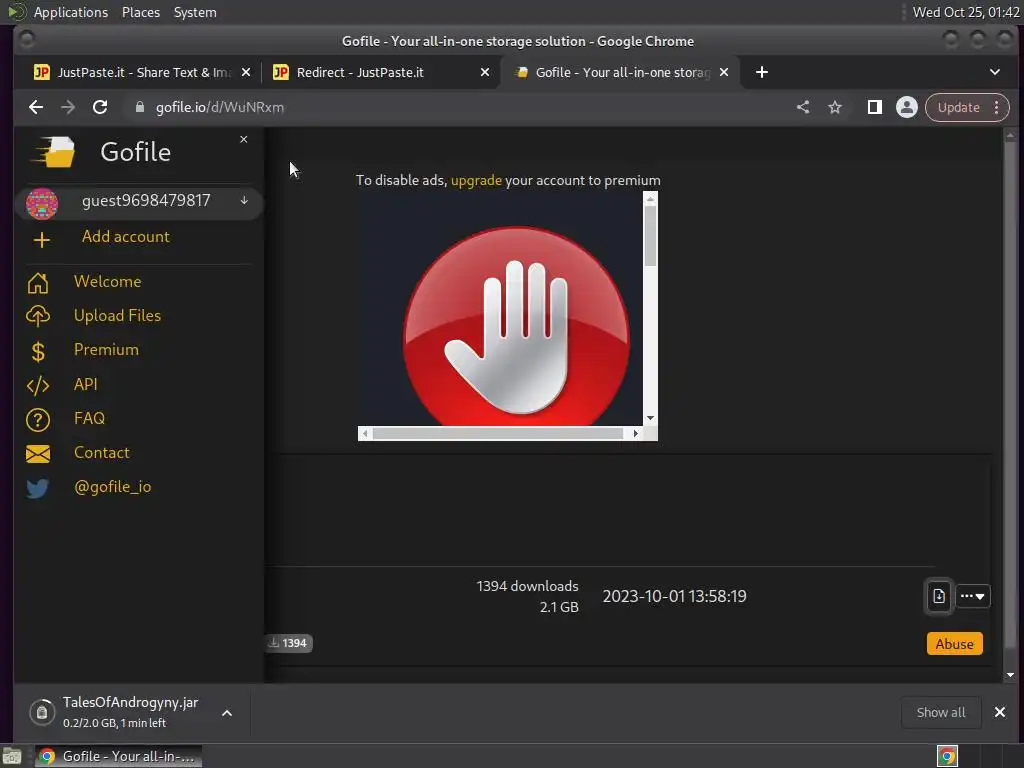Click the Gofile taskbar window button

click(118, 756)
